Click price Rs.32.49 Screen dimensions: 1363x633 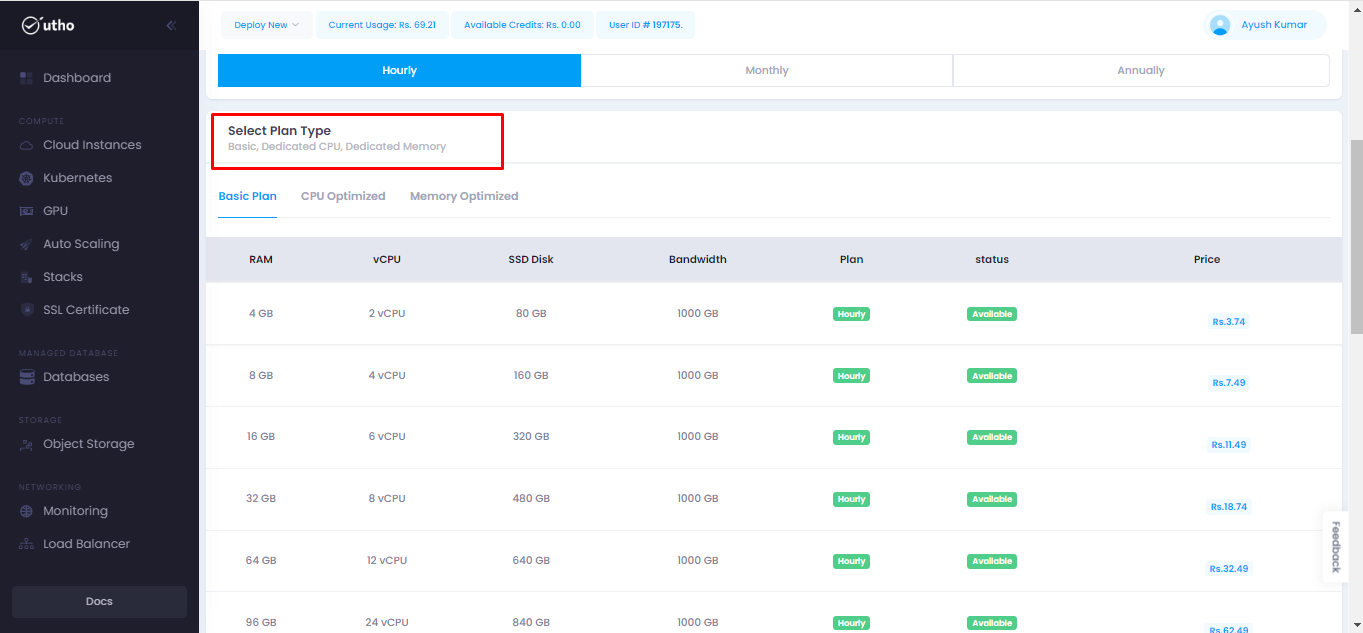[x=1229, y=569]
